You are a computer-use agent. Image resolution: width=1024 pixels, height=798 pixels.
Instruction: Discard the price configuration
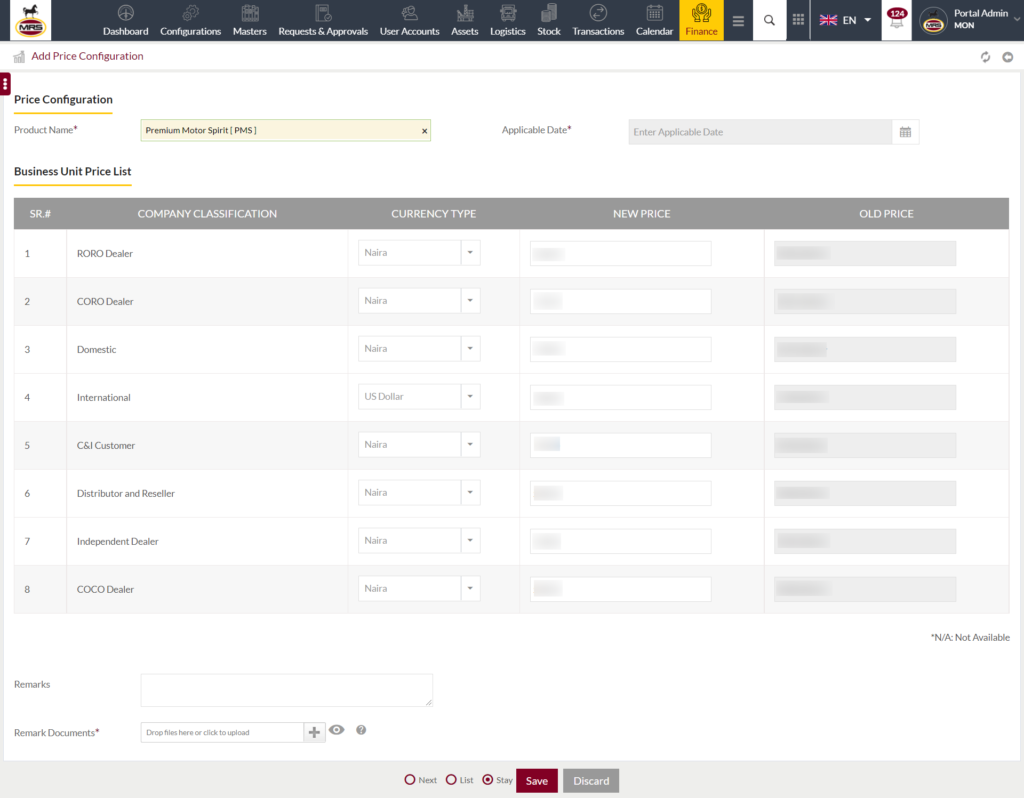click(x=591, y=780)
